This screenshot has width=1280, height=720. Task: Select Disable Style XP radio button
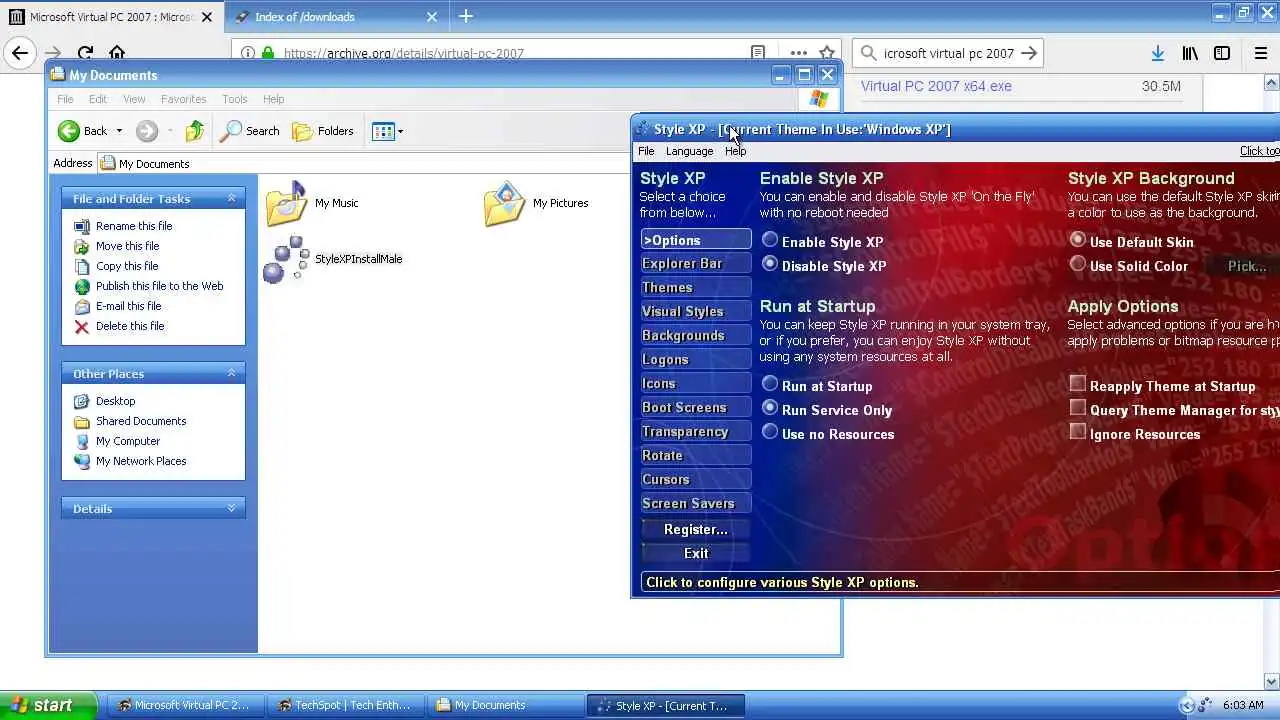(770, 264)
